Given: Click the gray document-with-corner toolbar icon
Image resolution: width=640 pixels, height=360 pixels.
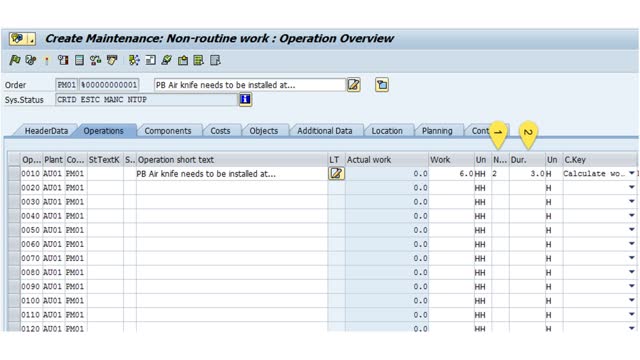Looking at the screenshot, I should (215, 60).
